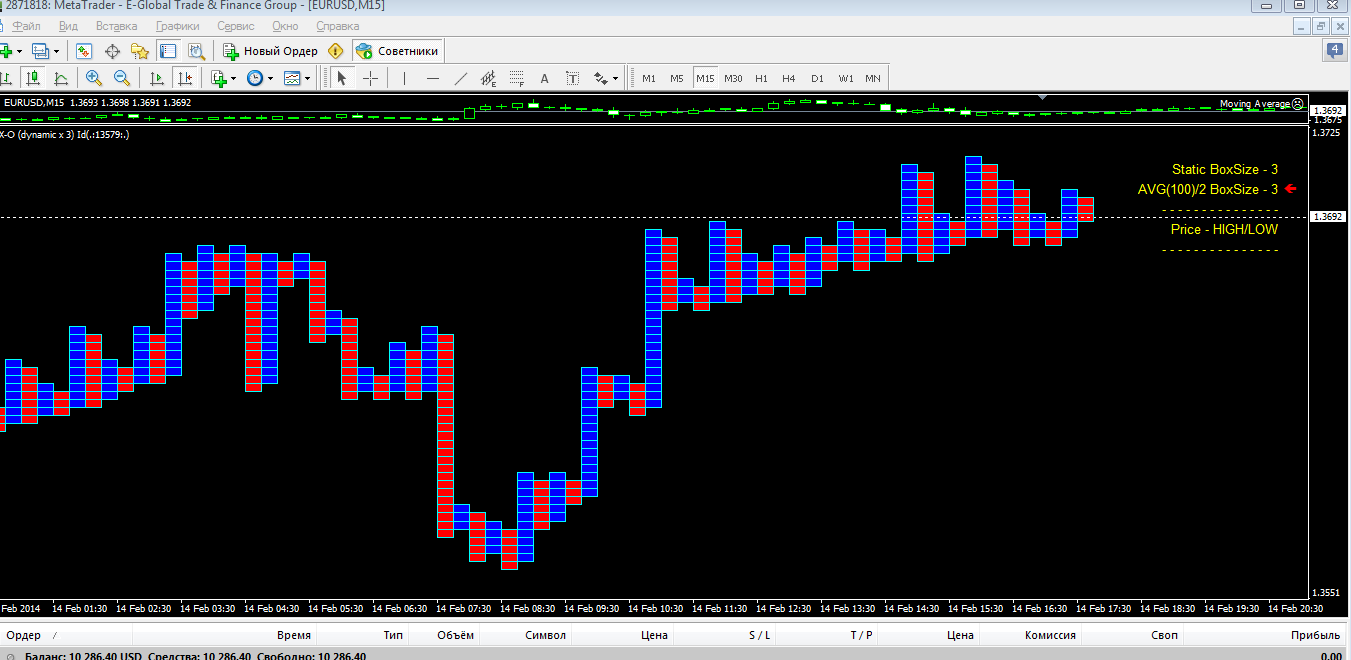1351x660 pixels.
Task: Switch to candlestick chart type
Action: coord(34,78)
